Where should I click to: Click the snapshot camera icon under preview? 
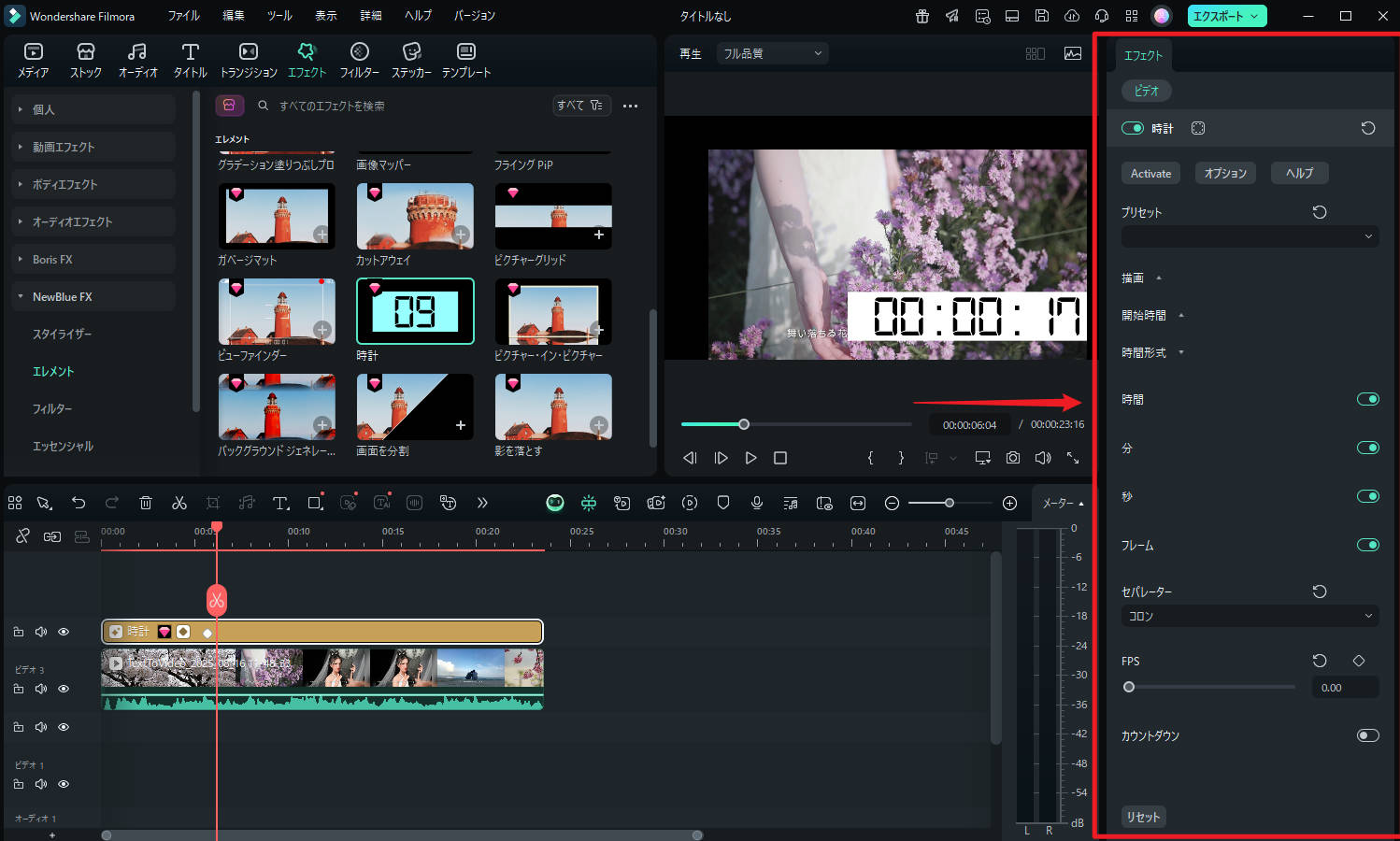[x=1013, y=458]
